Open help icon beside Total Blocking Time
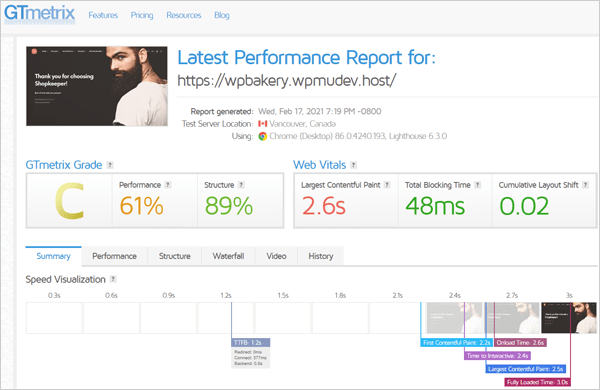 [478, 185]
